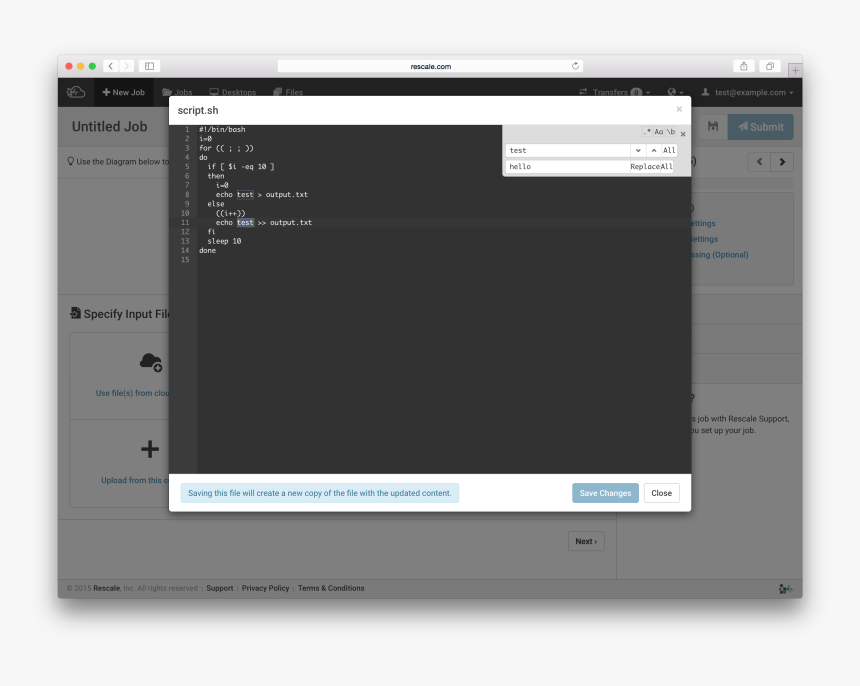Viewport: 860px width, 686px height.
Task: Click the Submit job button
Action: (760, 127)
